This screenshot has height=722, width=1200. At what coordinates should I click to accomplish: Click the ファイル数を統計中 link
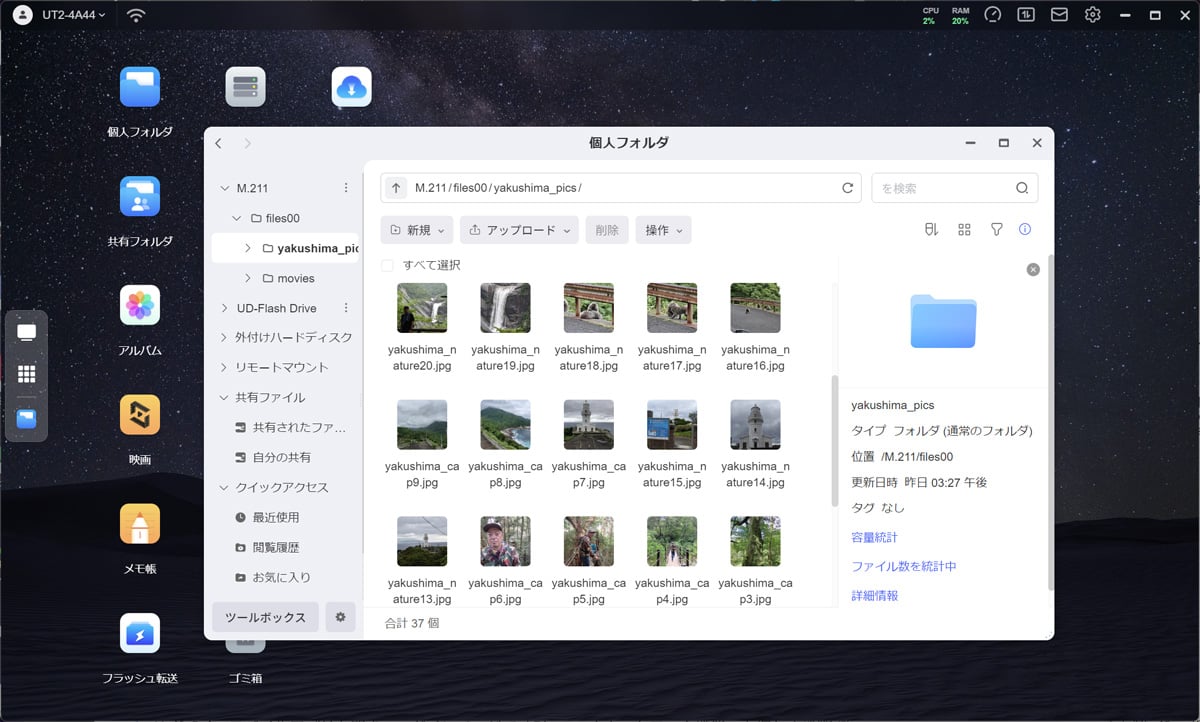click(x=904, y=566)
